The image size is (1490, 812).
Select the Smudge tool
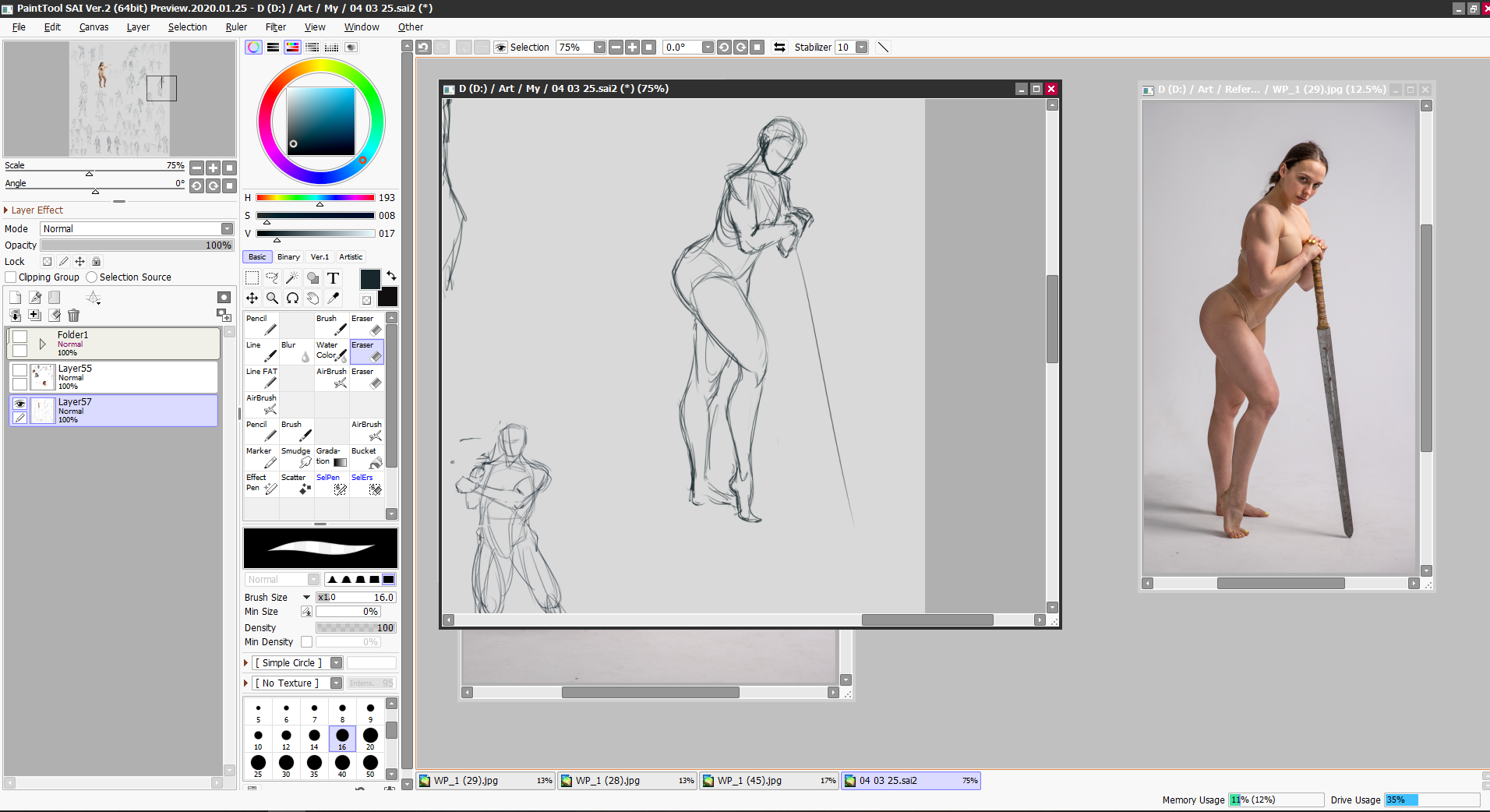pos(297,457)
